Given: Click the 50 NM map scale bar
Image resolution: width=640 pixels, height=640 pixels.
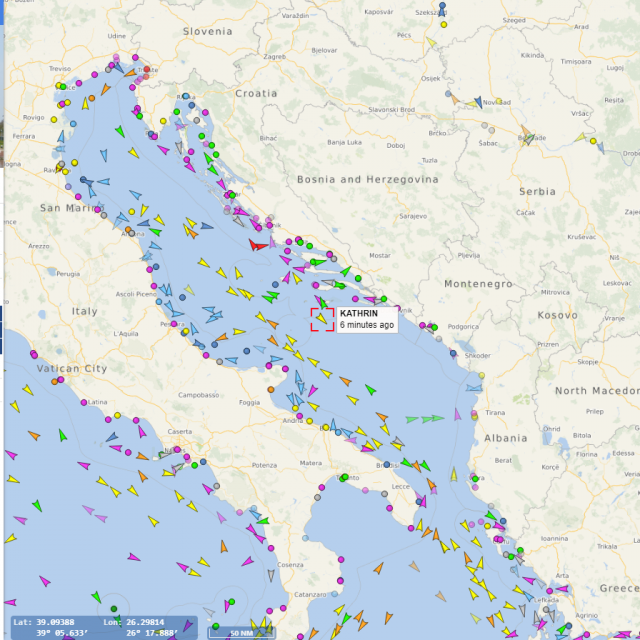Looking at the screenshot, I should [240, 632].
